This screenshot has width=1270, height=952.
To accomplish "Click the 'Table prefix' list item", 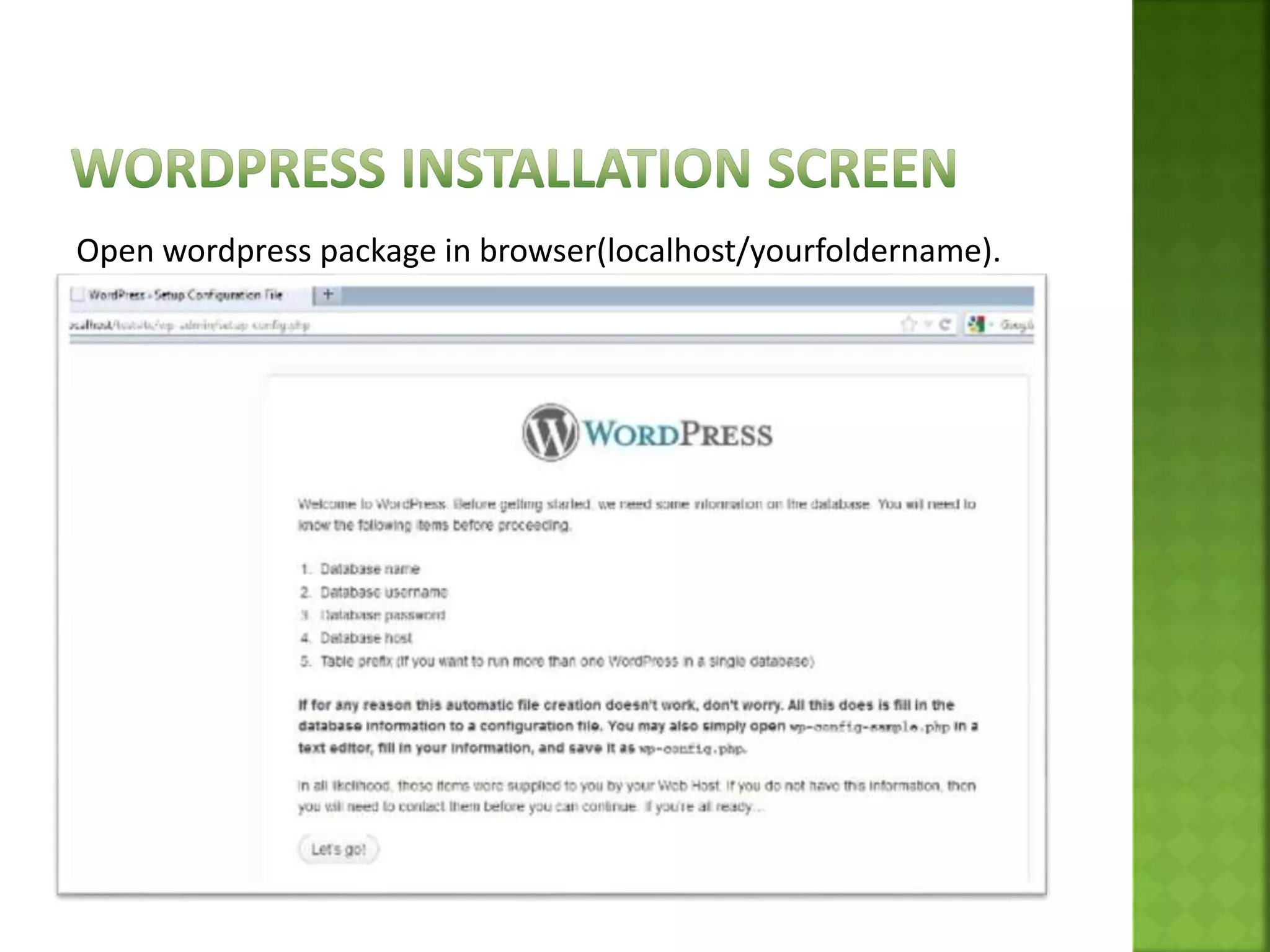I will pos(567,661).
